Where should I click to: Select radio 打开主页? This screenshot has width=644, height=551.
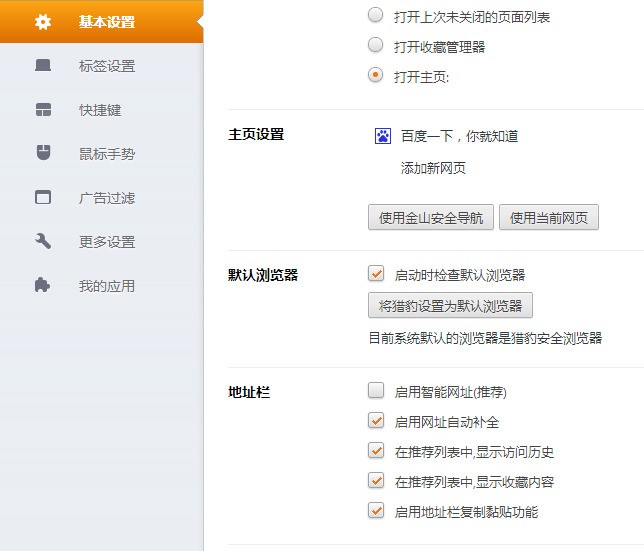tap(375, 75)
